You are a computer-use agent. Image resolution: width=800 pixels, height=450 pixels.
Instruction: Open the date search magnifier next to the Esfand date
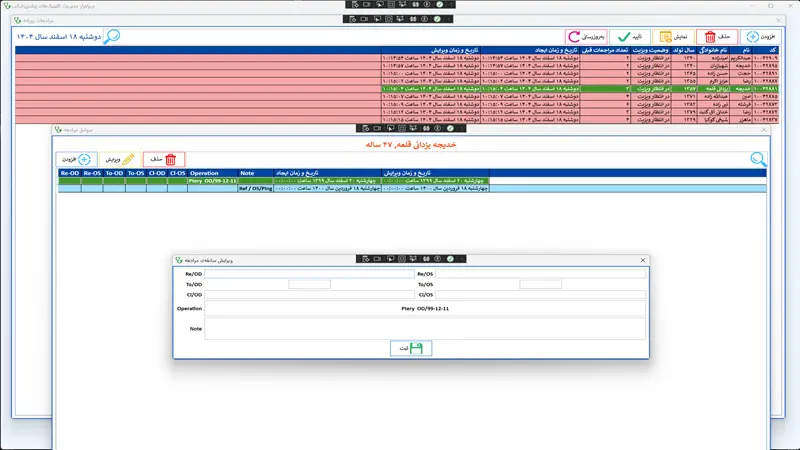pyautogui.click(x=112, y=36)
